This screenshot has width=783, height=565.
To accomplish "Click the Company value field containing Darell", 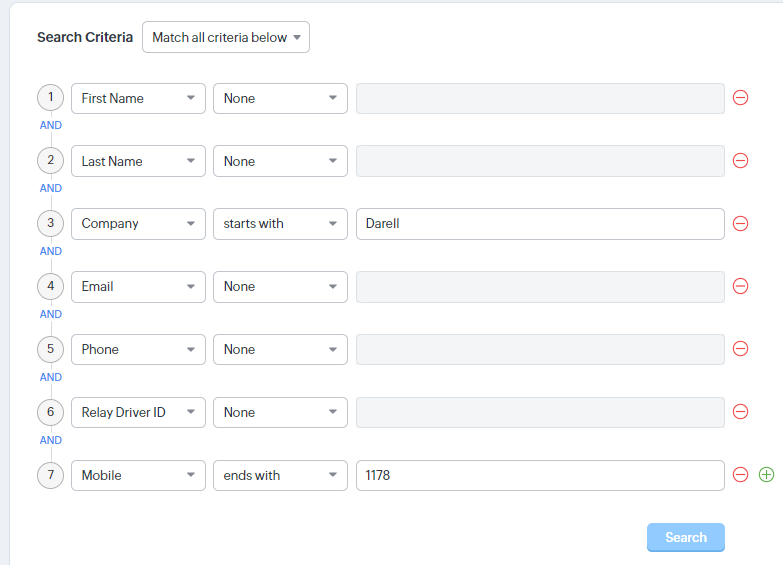I will tap(540, 224).
